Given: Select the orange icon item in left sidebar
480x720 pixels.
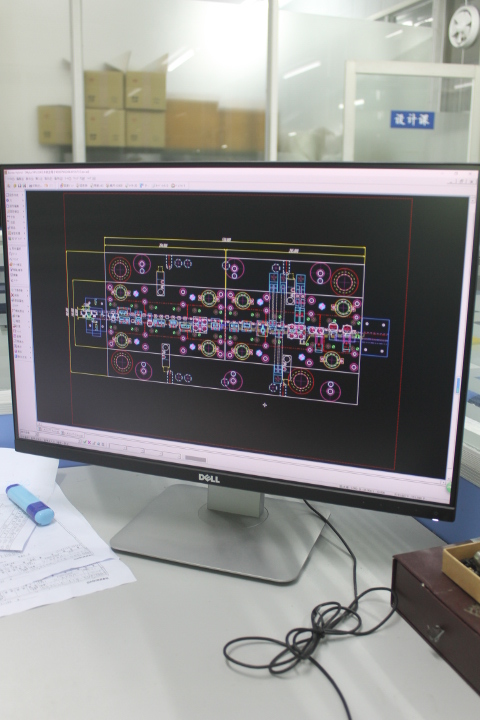Looking at the screenshot, I should pos(11,264).
